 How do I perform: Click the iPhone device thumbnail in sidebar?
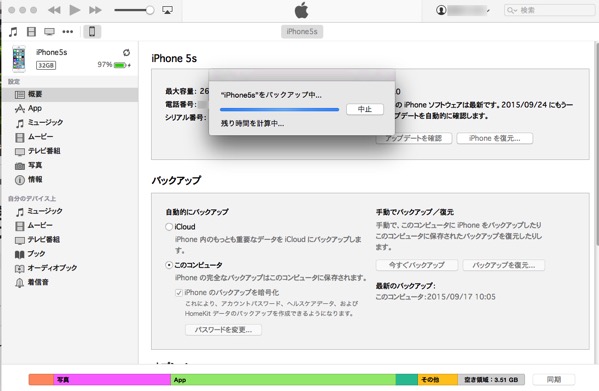click(18, 59)
